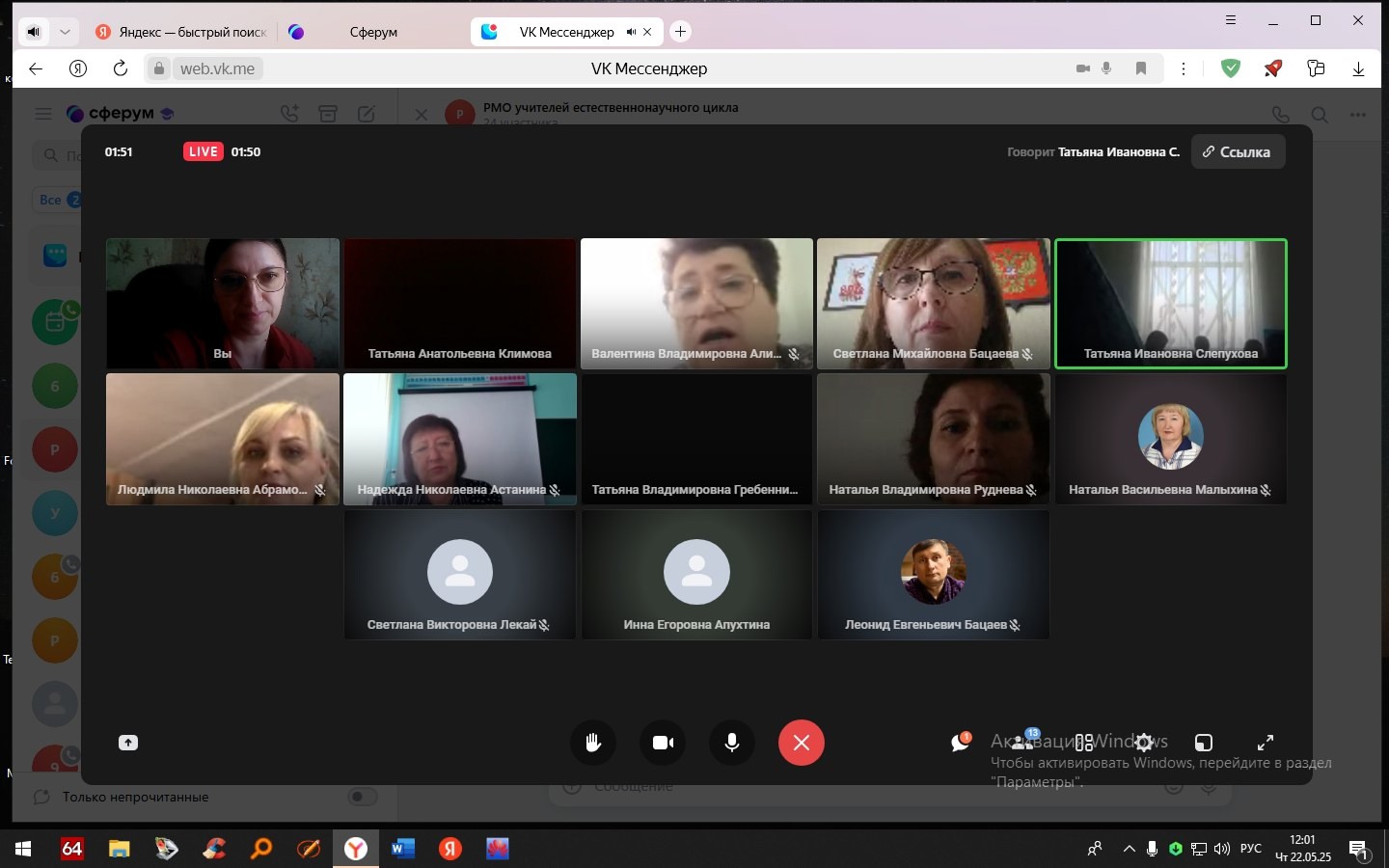Close the VK Мессенджер tab
The width and height of the screenshot is (1389, 868).
coord(647,32)
